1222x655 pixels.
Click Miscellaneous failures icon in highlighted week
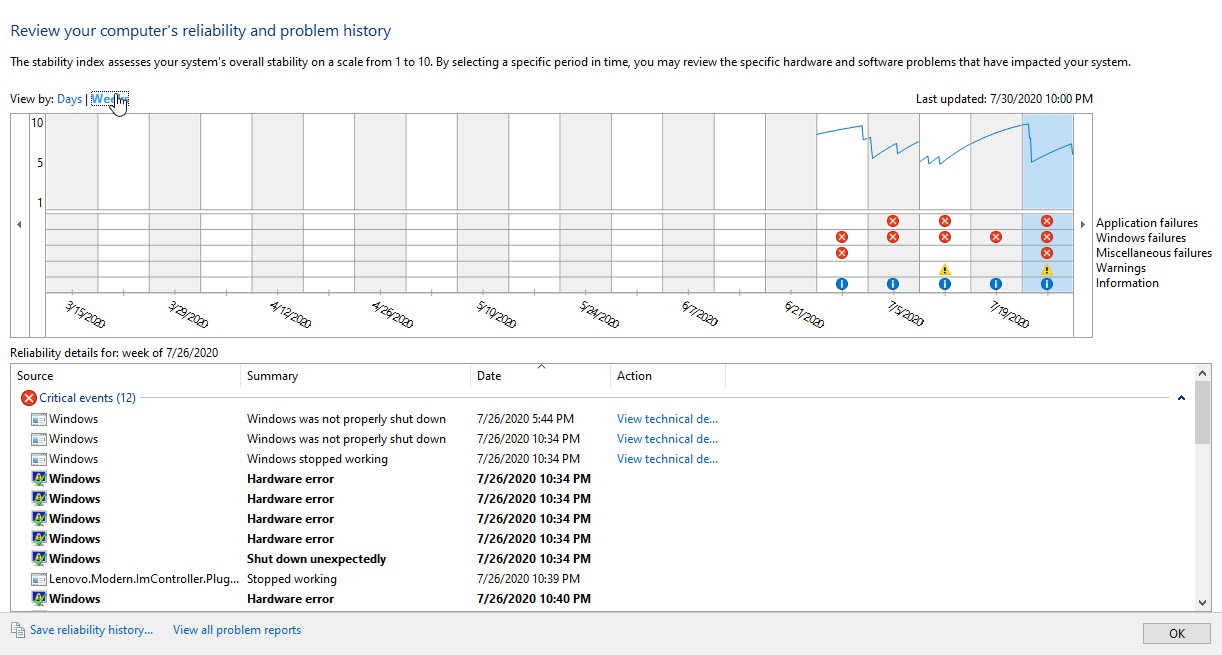1046,253
